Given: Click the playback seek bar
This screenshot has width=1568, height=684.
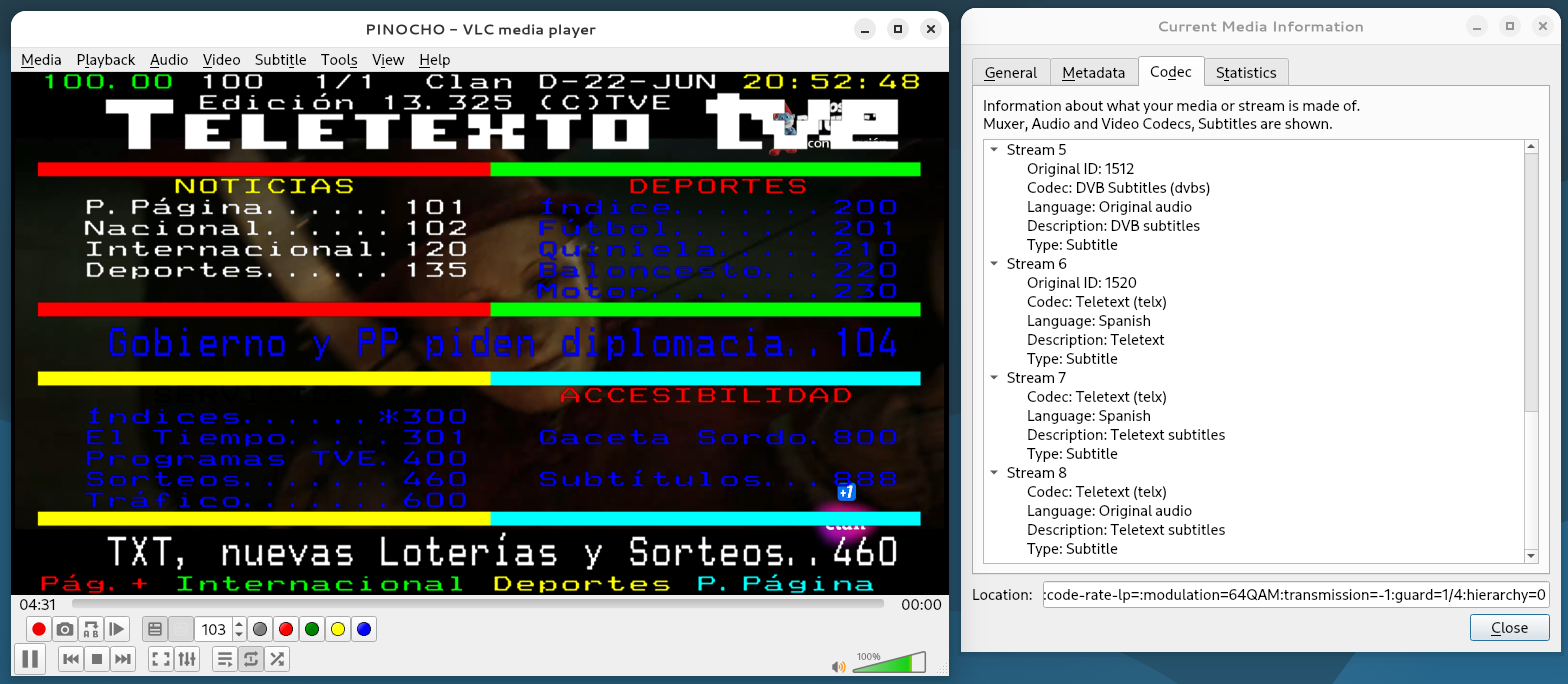Looking at the screenshot, I should (478, 604).
